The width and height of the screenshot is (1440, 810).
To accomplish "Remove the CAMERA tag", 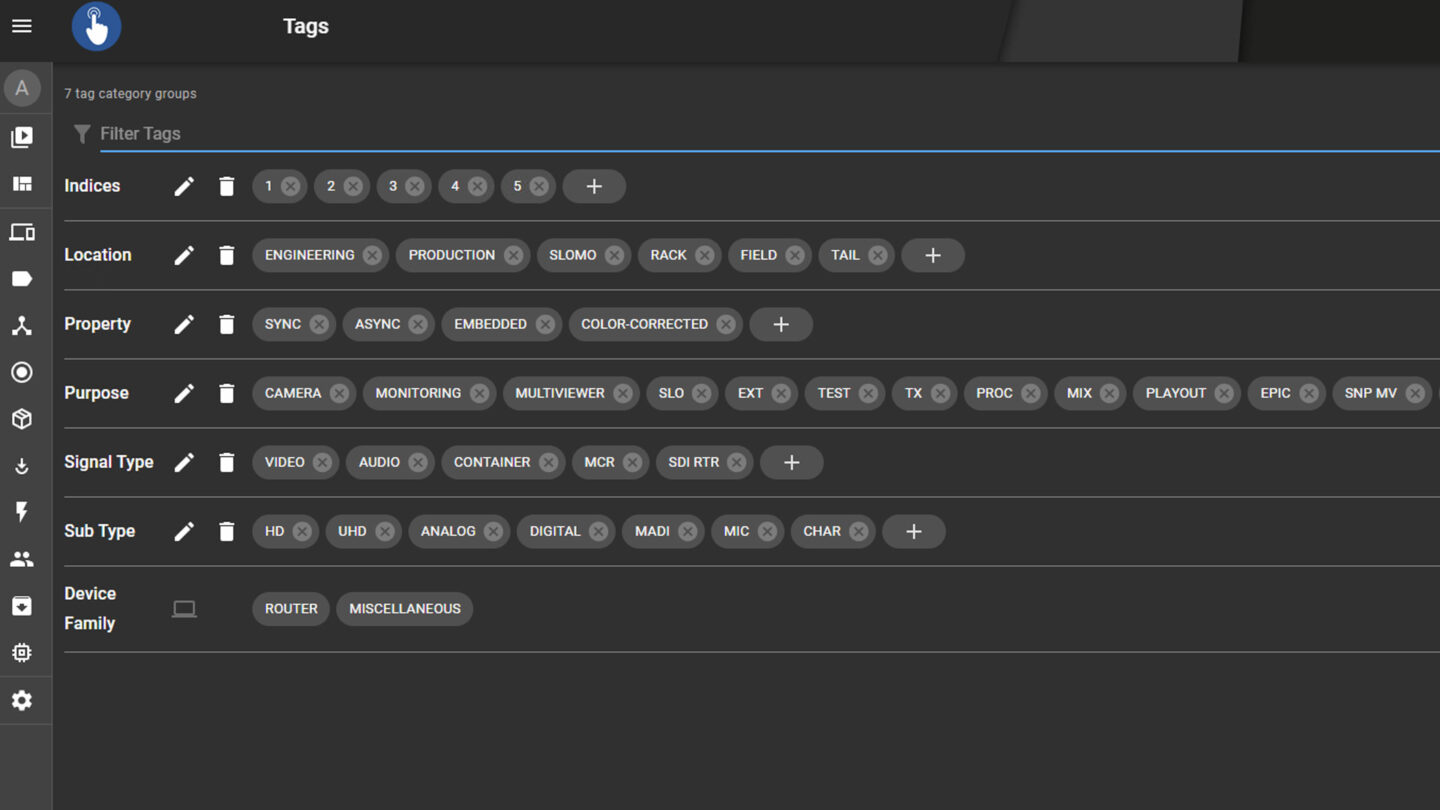I will 339,393.
